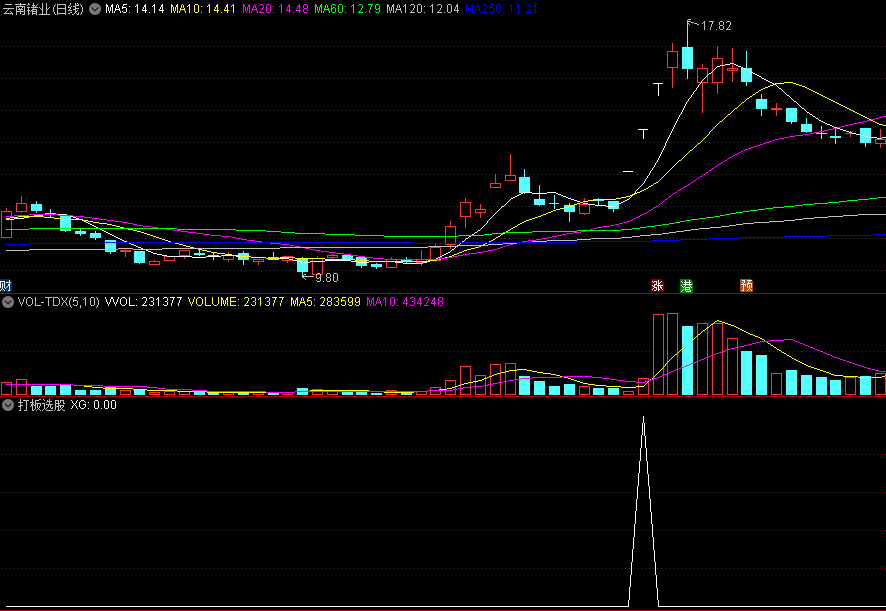Click the 打板选股 indicator name
The image size is (886, 611).
point(41,405)
